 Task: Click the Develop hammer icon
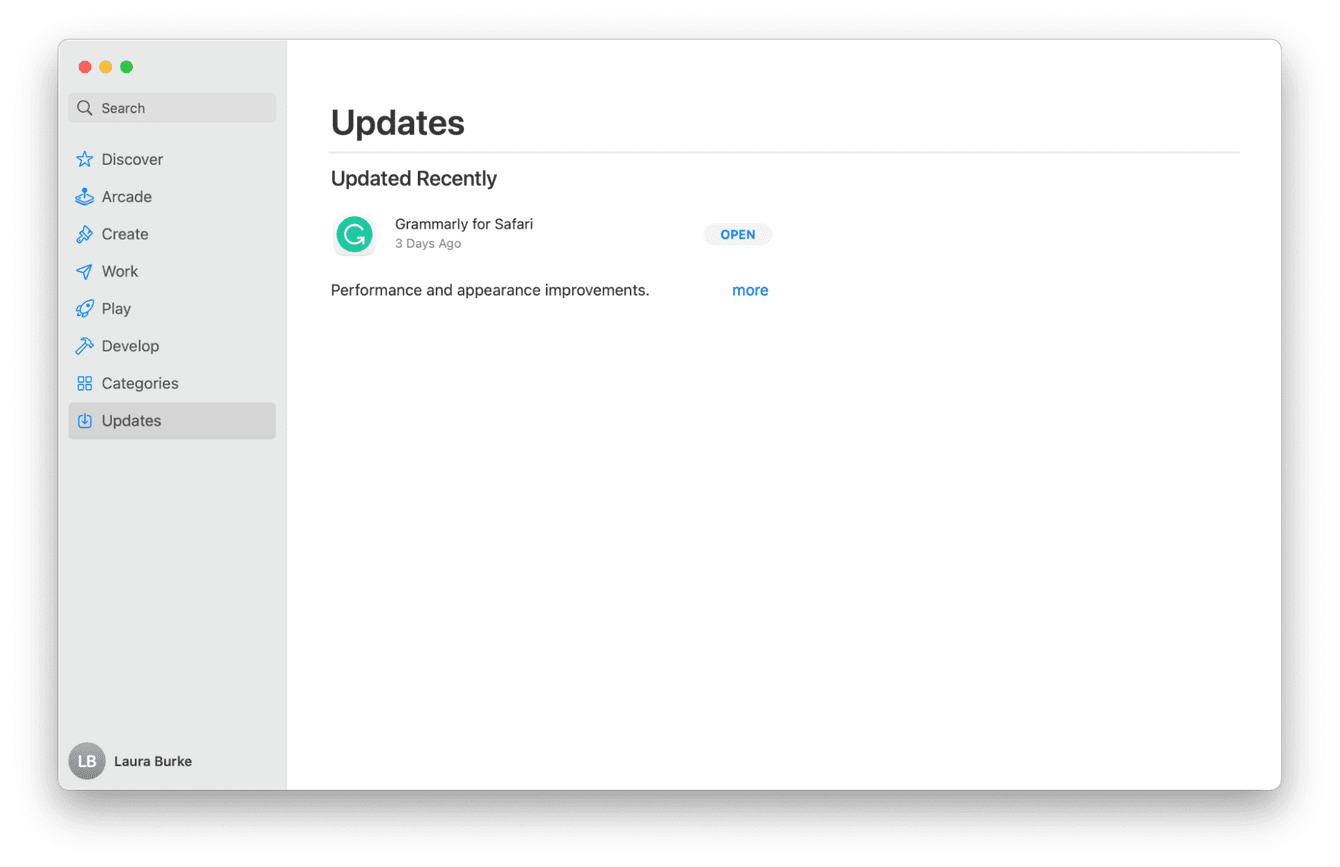(85, 346)
